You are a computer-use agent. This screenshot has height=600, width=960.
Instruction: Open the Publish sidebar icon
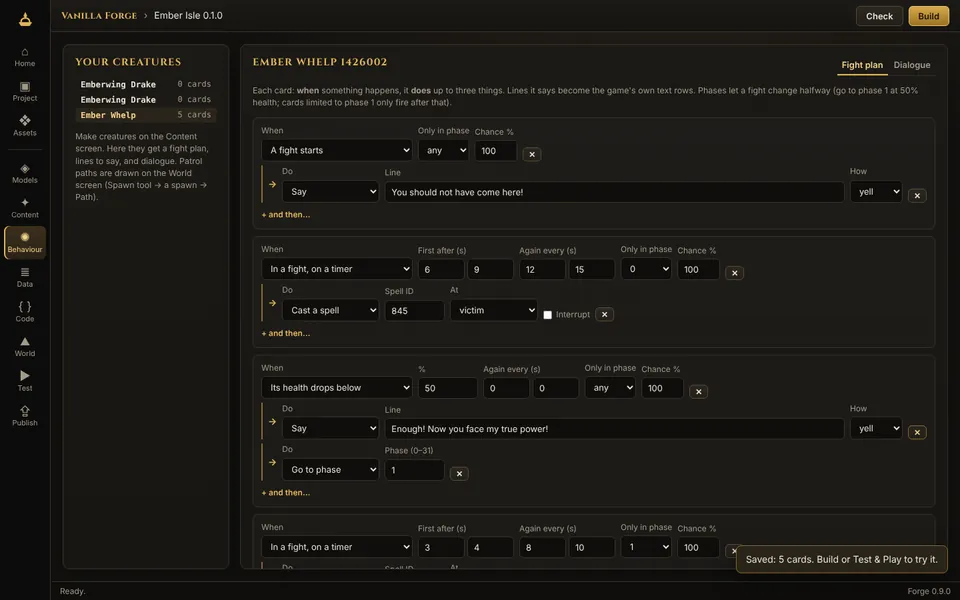[24, 416]
